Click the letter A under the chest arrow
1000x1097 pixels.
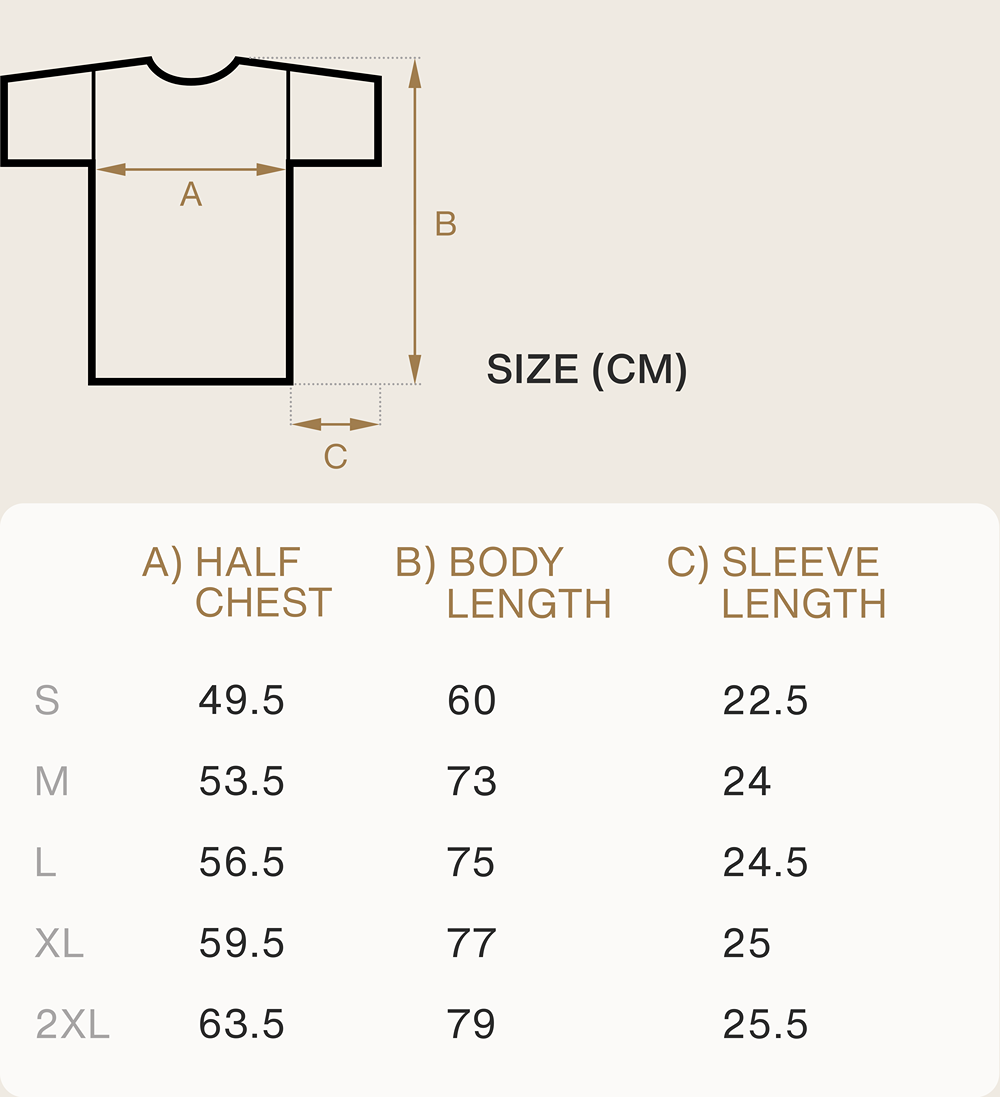click(x=191, y=195)
